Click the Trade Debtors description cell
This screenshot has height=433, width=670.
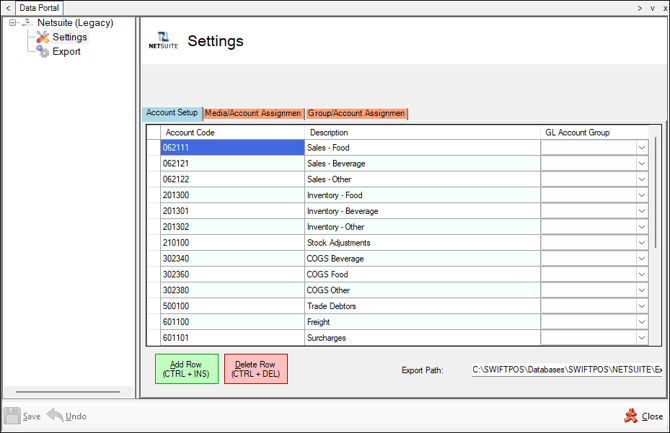[x=422, y=306]
